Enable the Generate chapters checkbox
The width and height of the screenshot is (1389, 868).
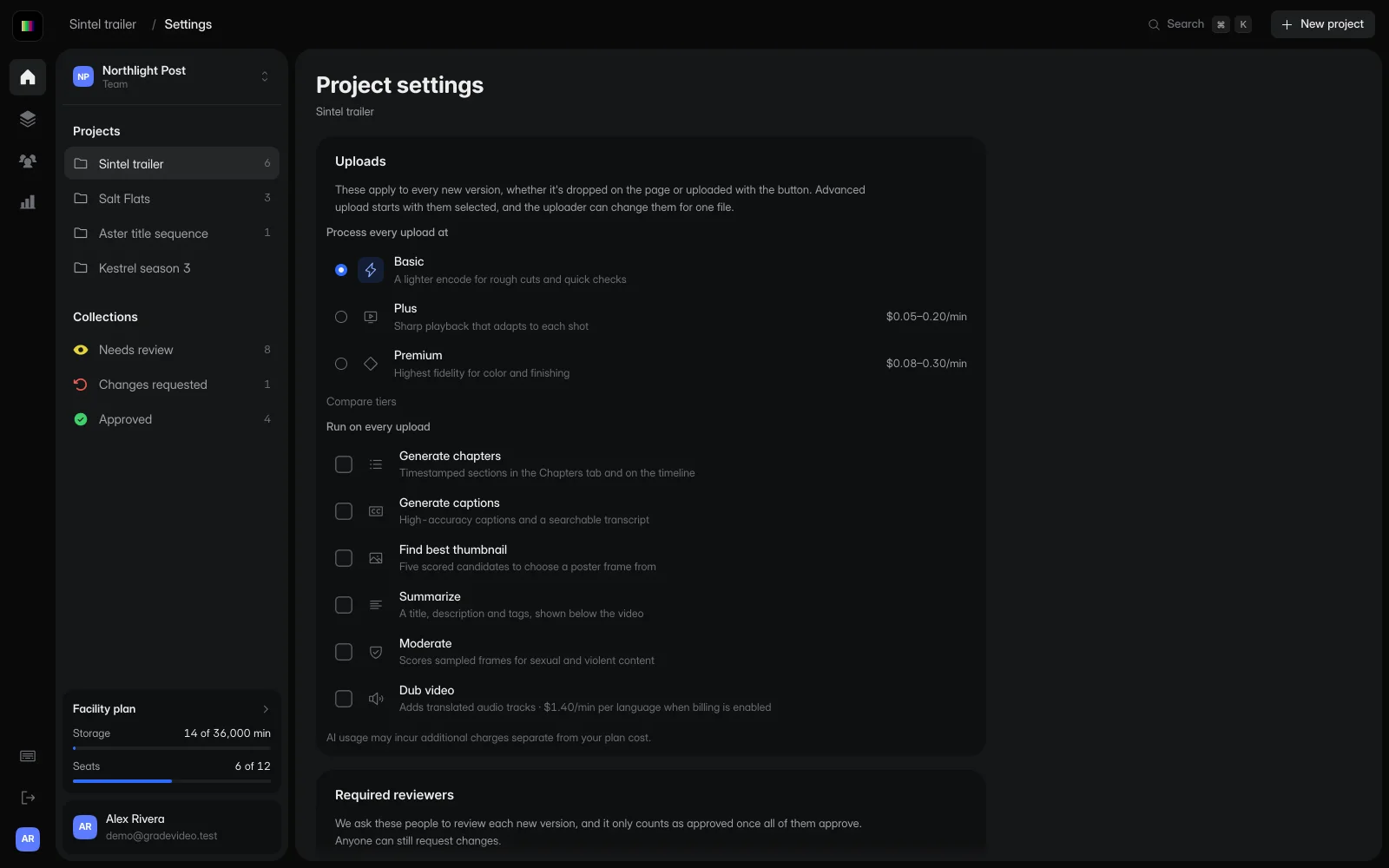point(344,464)
